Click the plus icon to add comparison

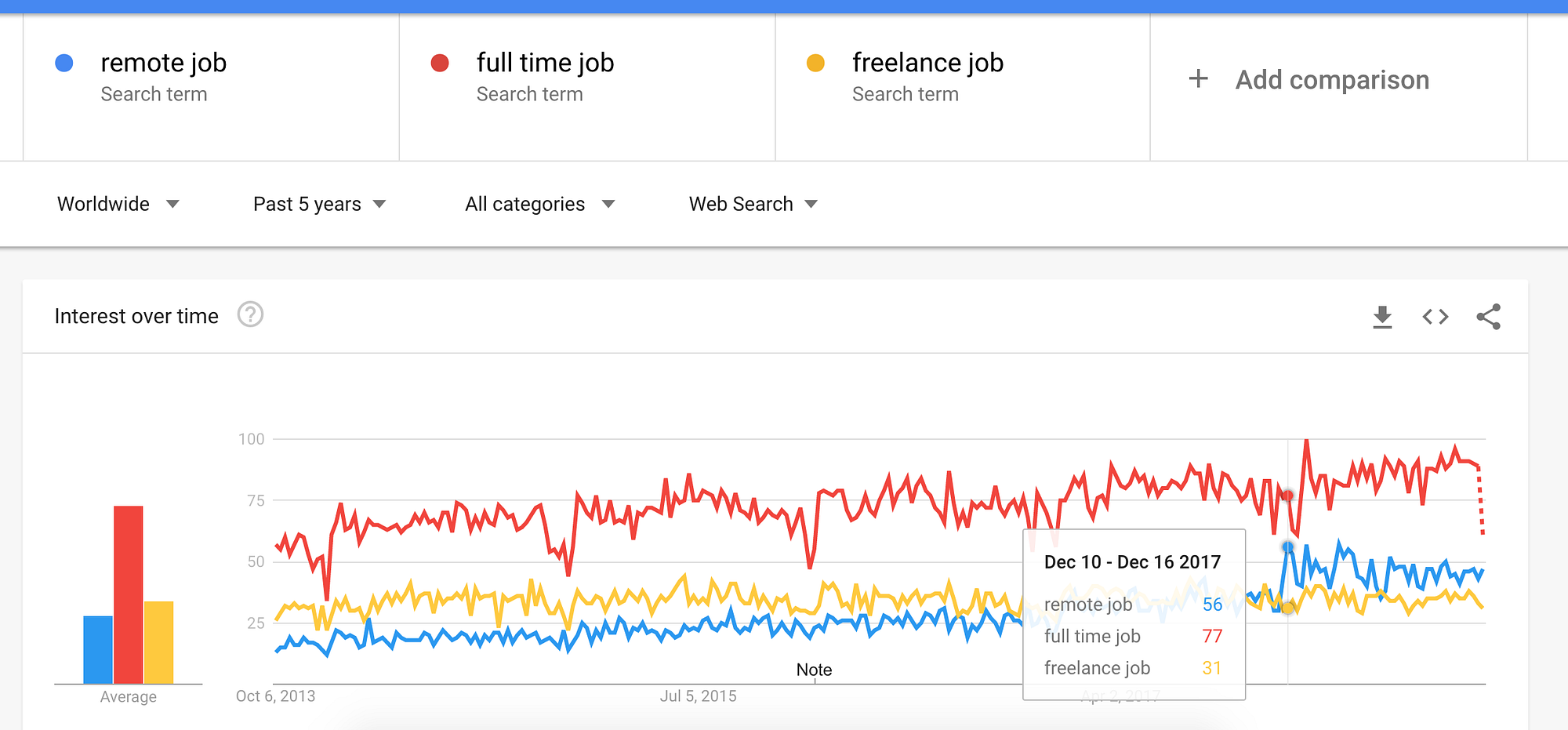(x=1198, y=79)
